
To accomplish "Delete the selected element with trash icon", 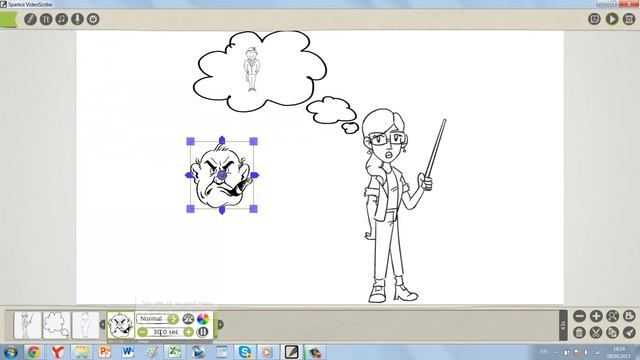I will coord(579,332).
